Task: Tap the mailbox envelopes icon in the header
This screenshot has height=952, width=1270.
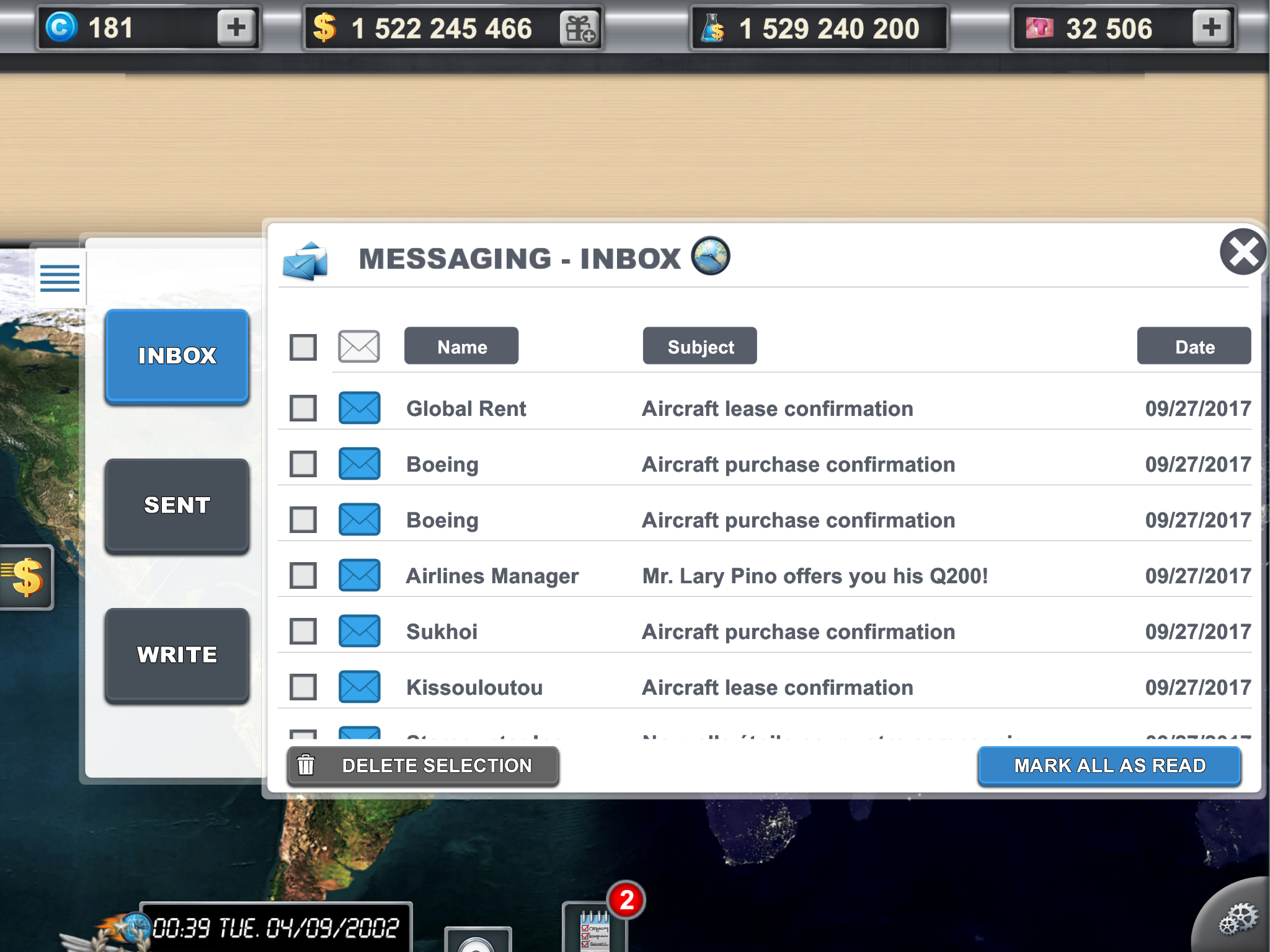Action: click(305, 261)
